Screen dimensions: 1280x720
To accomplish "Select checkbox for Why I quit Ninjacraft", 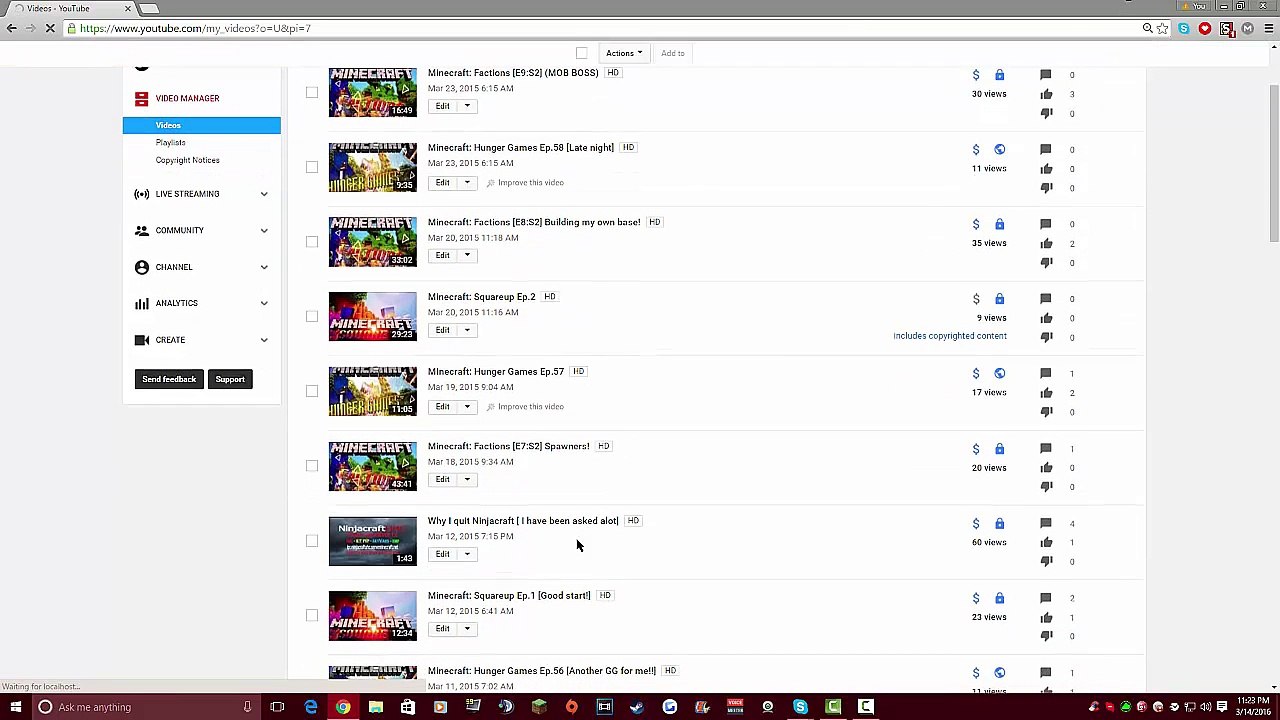I will [312, 540].
